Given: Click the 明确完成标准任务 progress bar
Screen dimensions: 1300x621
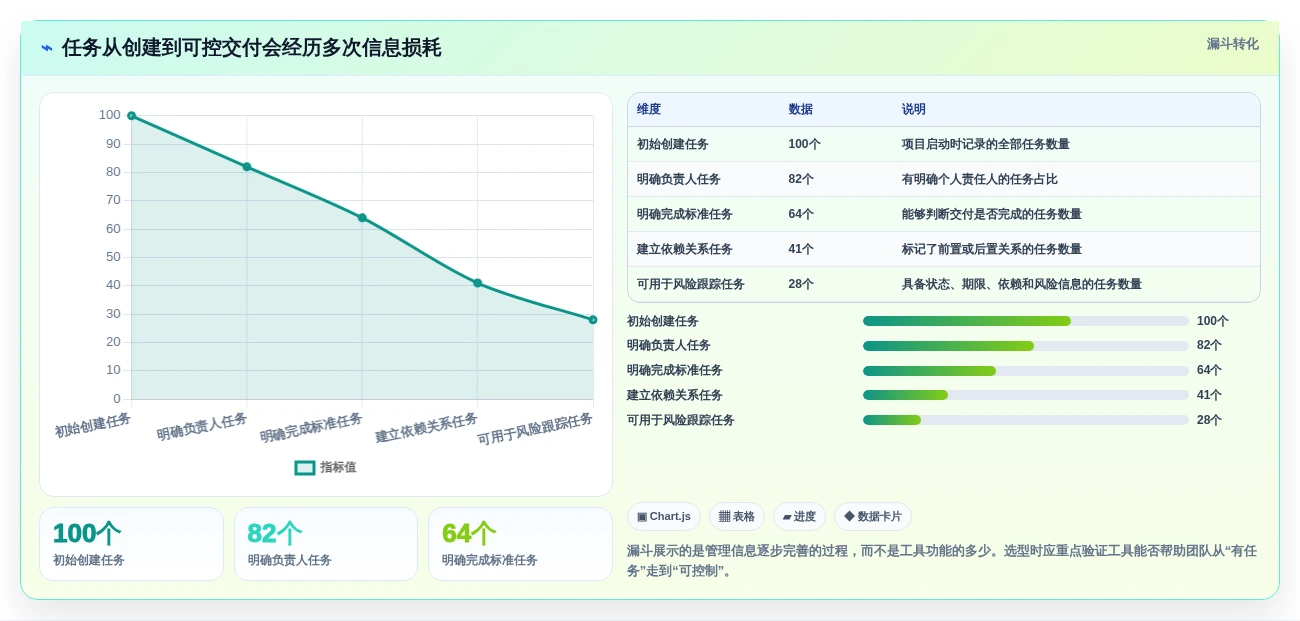Looking at the screenshot, I should pos(1026,371).
